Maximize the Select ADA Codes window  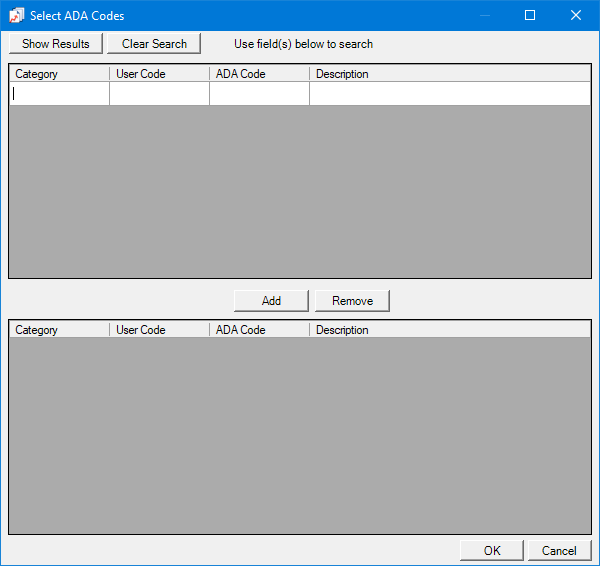(x=530, y=15)
